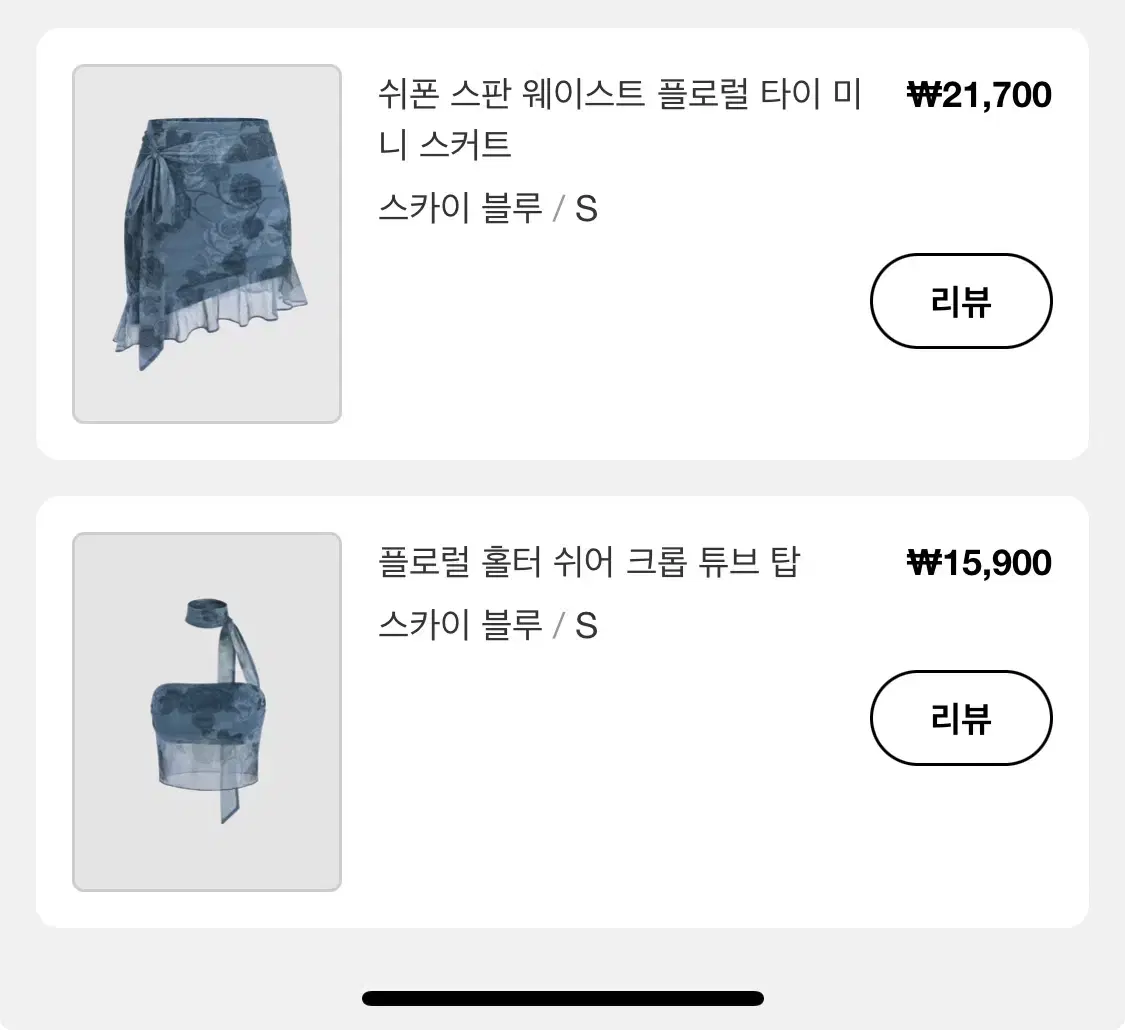This screenshot has width=1125, height=1030.
Task: Click the gray gap between the two cards
Action: (x=562, y=478)
